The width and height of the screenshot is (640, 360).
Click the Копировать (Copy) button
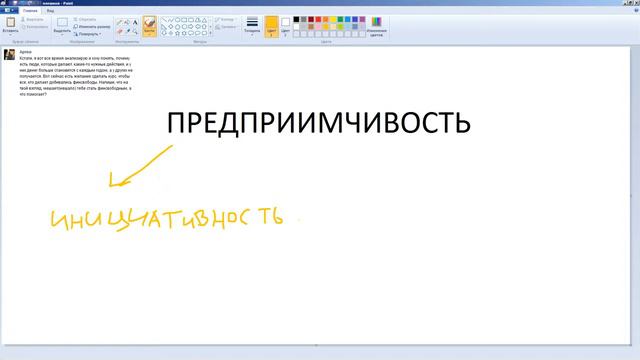point(34,27)
